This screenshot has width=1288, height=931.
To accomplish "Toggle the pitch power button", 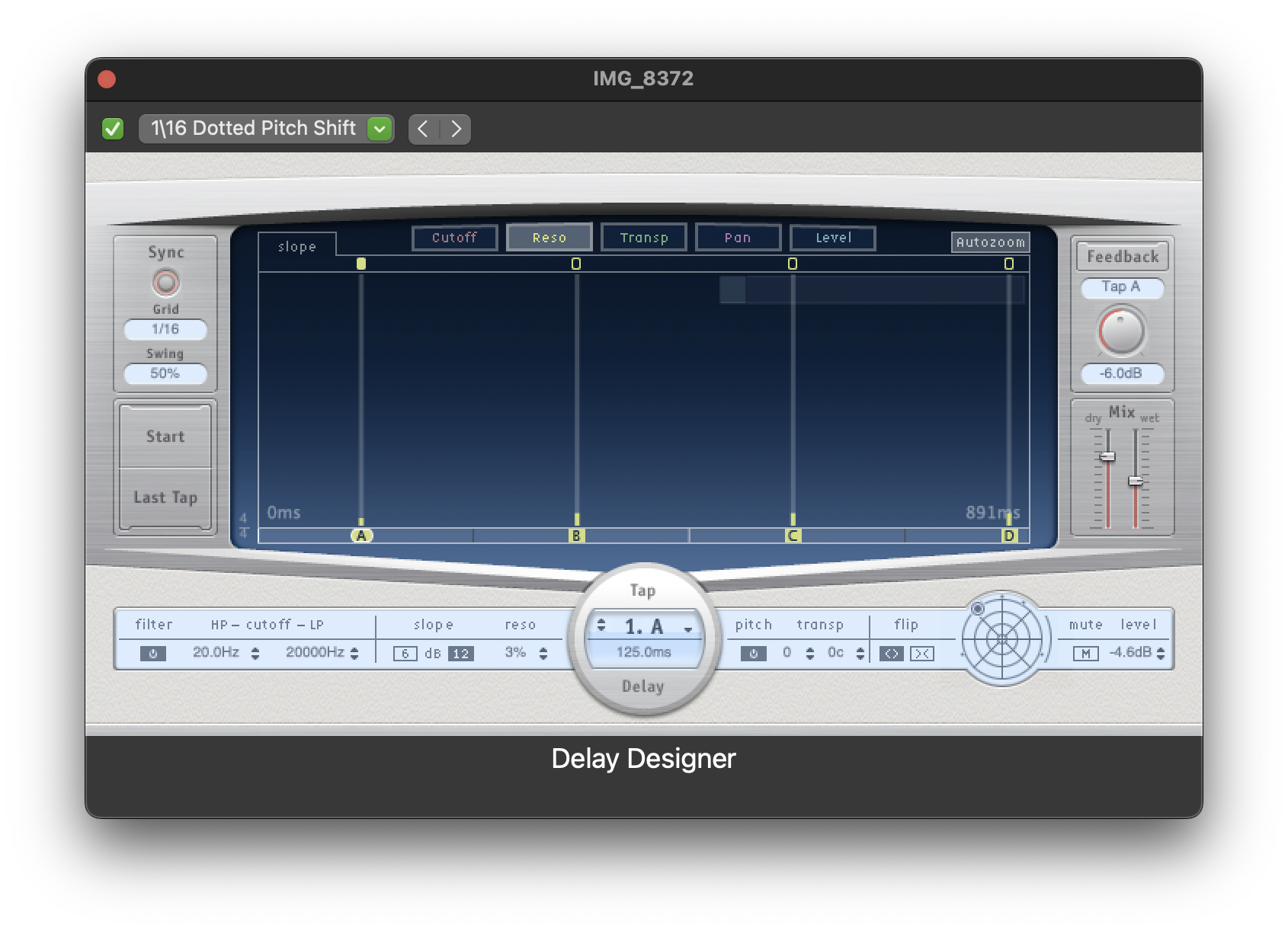I will pyautogui.click(x=753, y=653).
